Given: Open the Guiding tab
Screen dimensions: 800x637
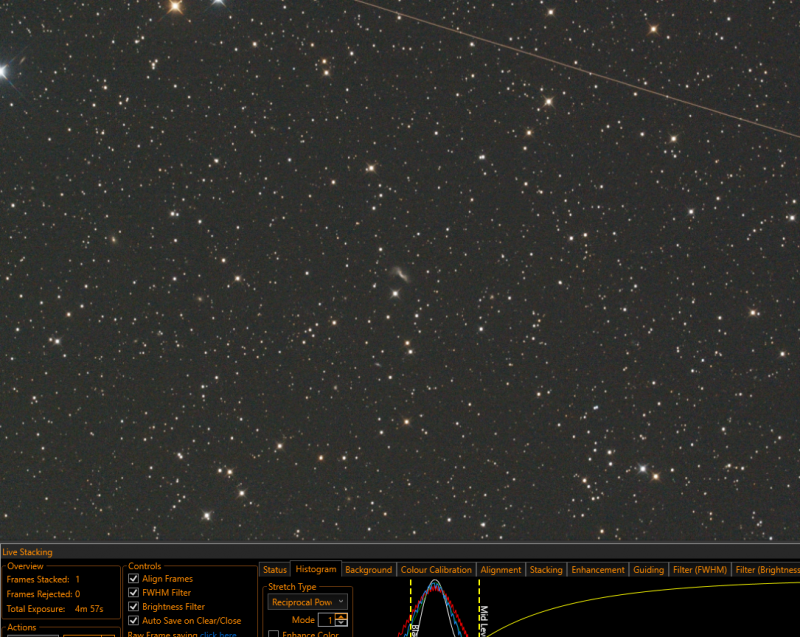Looking at the screenshot, I should tap(648, 570).
